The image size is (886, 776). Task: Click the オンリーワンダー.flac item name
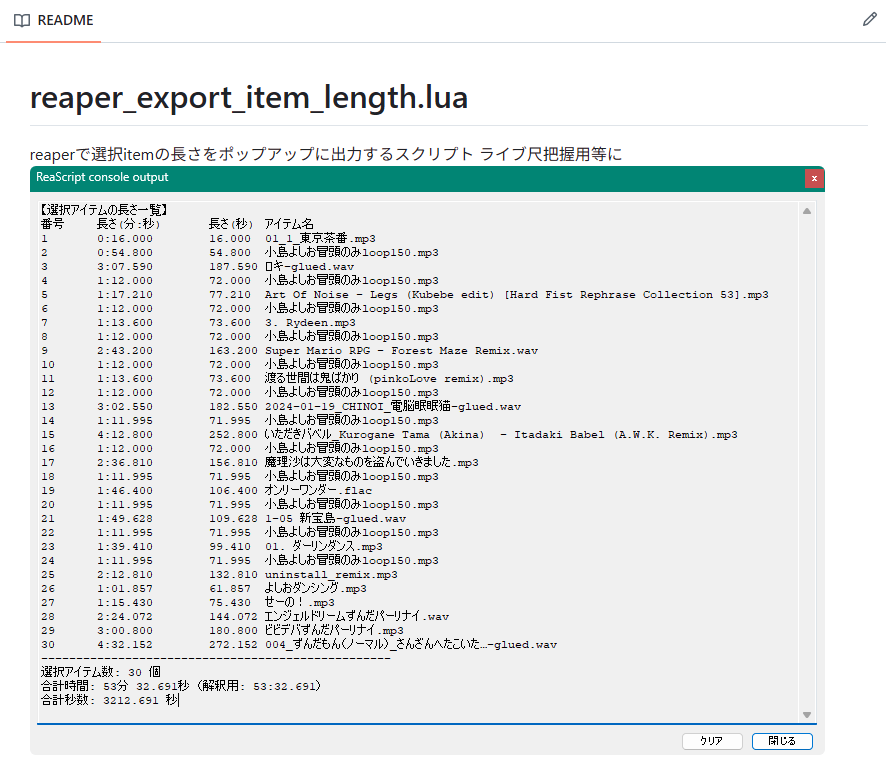(x=318, y=490)
